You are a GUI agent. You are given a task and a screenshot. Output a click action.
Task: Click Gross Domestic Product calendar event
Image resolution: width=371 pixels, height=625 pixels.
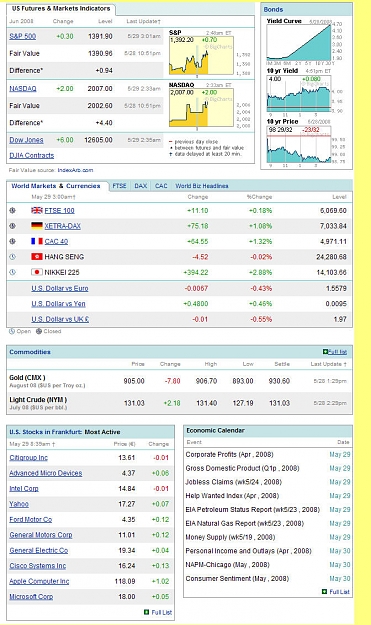242,468
